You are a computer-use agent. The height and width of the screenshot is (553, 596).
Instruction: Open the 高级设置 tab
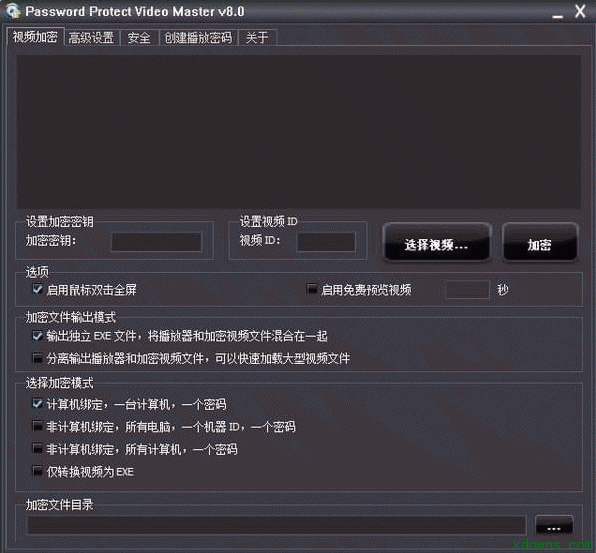(x=92, y=38)
